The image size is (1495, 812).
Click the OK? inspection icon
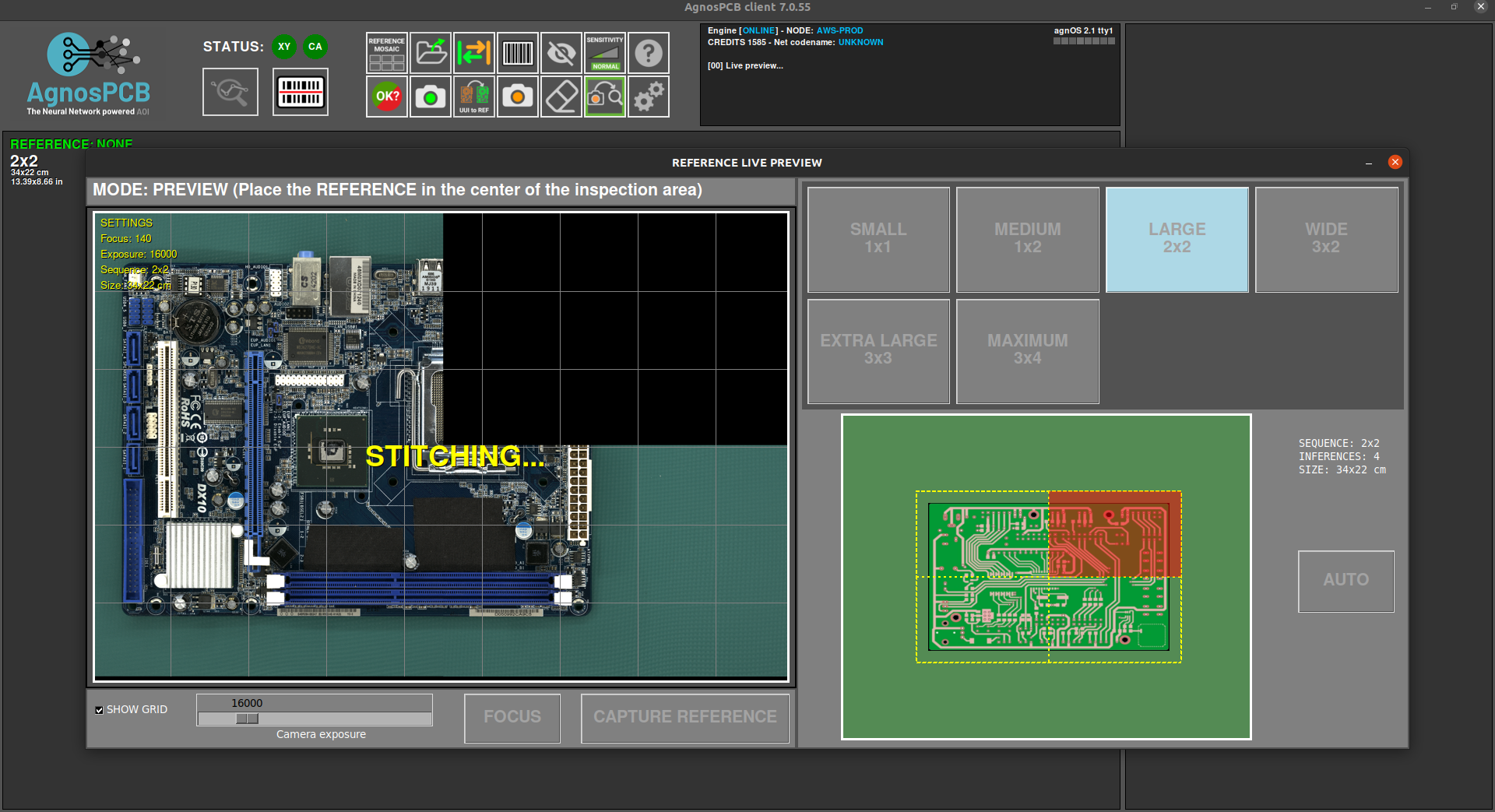pos(387,97)
